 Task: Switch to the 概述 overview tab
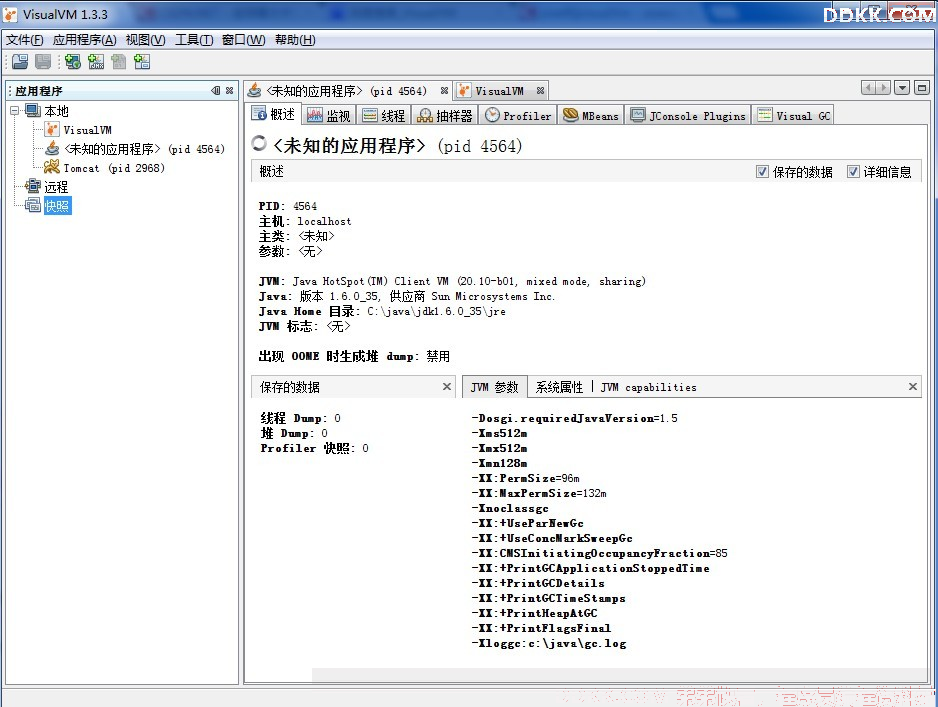273,114
